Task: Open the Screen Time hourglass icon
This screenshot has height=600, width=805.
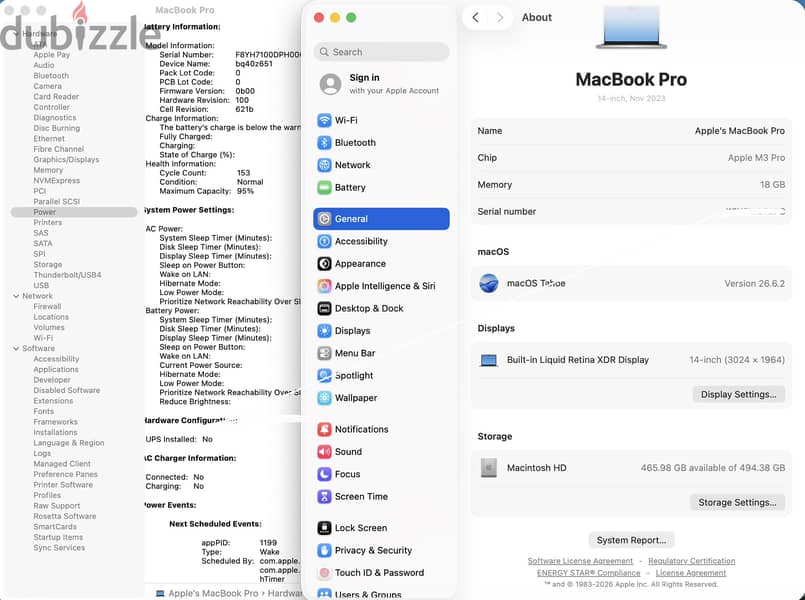Action: pyautogui.click(x=324, y=496)
